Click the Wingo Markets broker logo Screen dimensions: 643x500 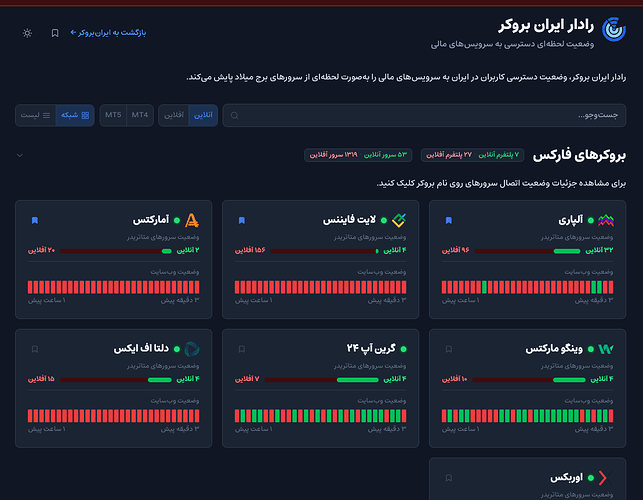coord(606,349)
